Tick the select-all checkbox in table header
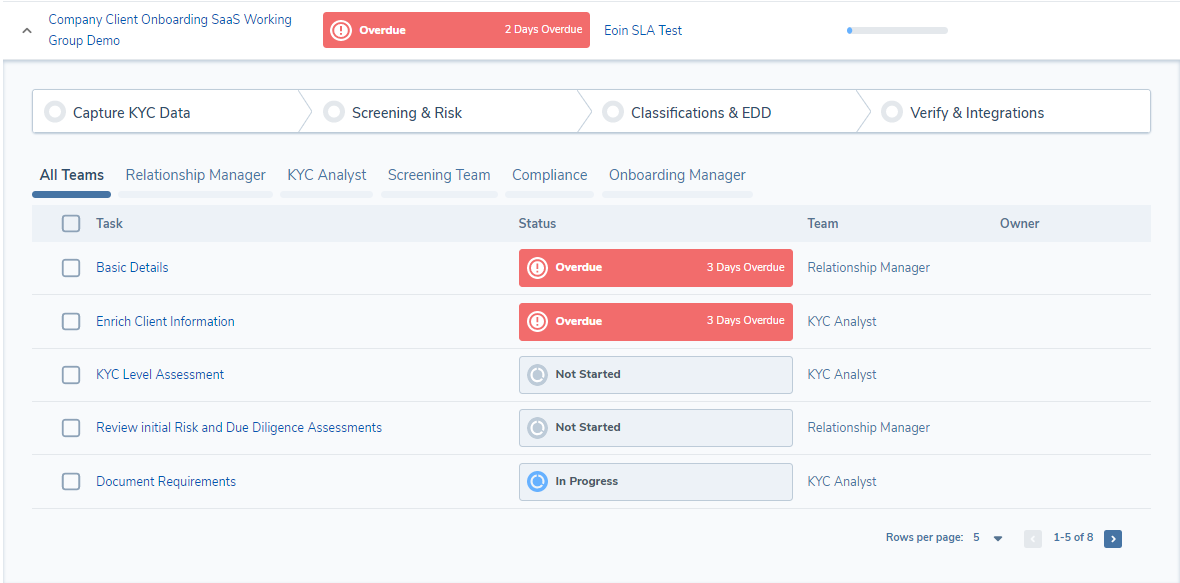The image size is (1180, 583). pos(71,224)
